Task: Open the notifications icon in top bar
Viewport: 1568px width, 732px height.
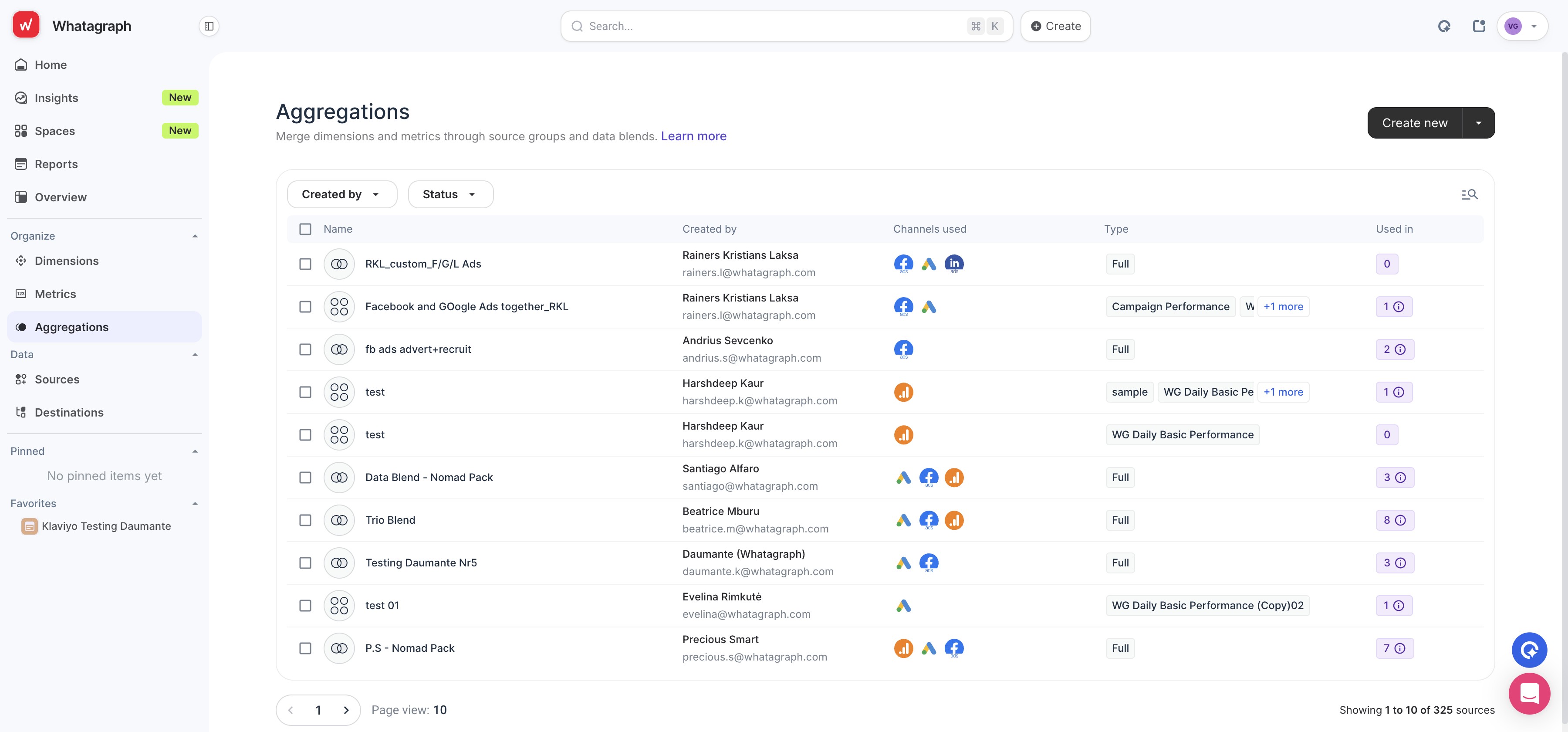Action: click(x=1479, y=26)
